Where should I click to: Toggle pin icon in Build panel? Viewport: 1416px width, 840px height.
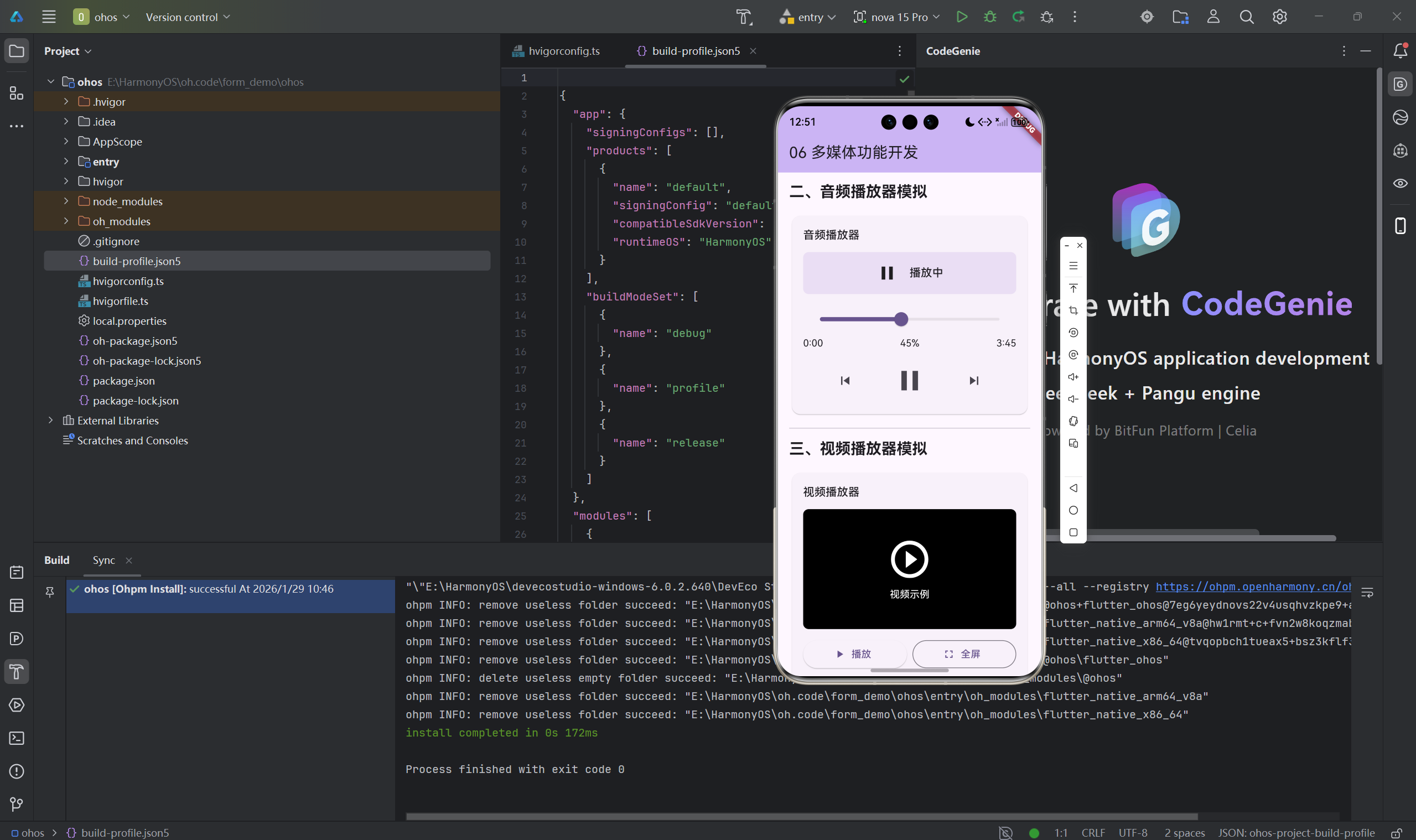[50, 592]
